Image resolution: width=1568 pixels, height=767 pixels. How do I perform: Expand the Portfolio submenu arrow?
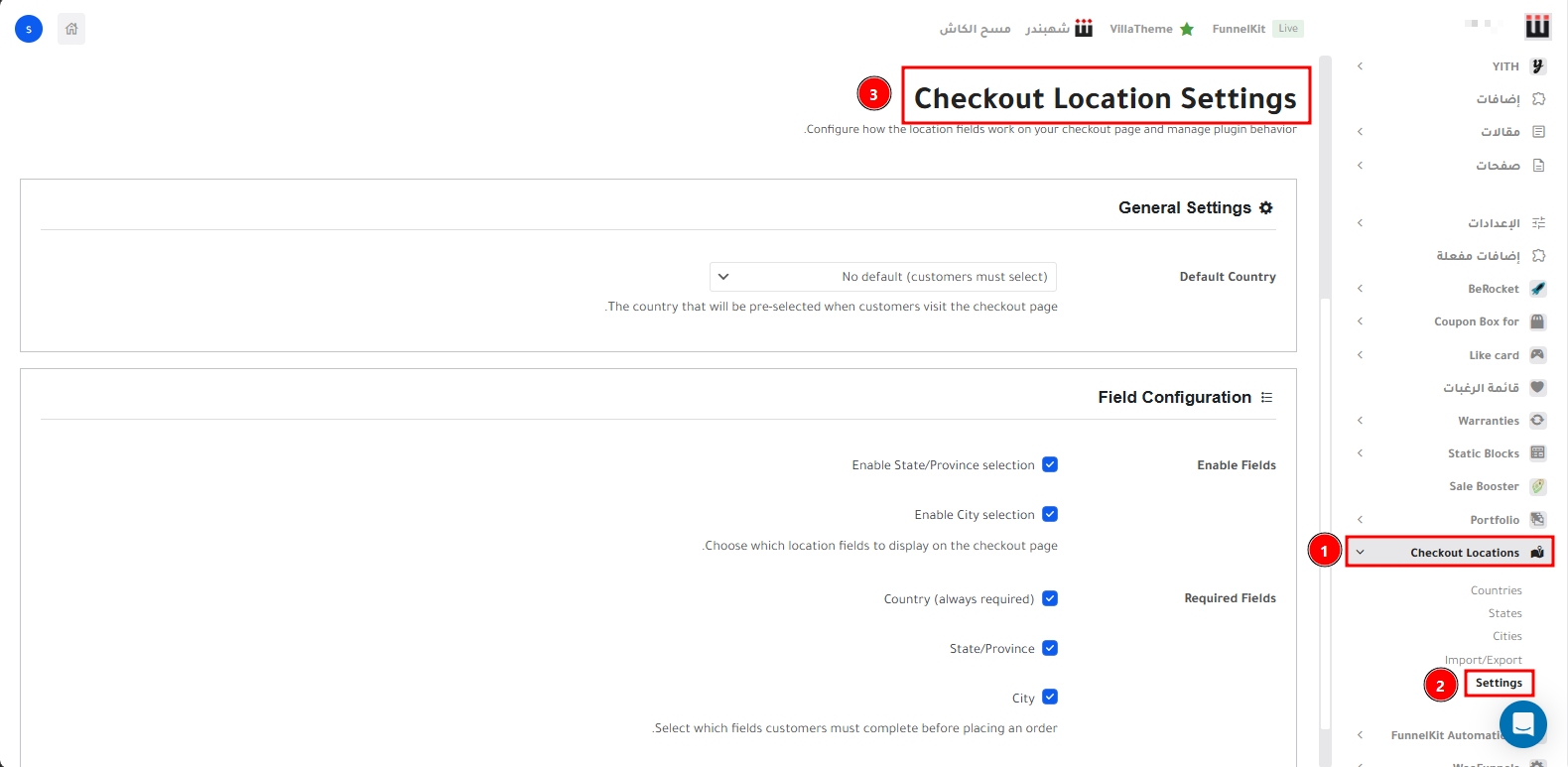point(1361,520)
